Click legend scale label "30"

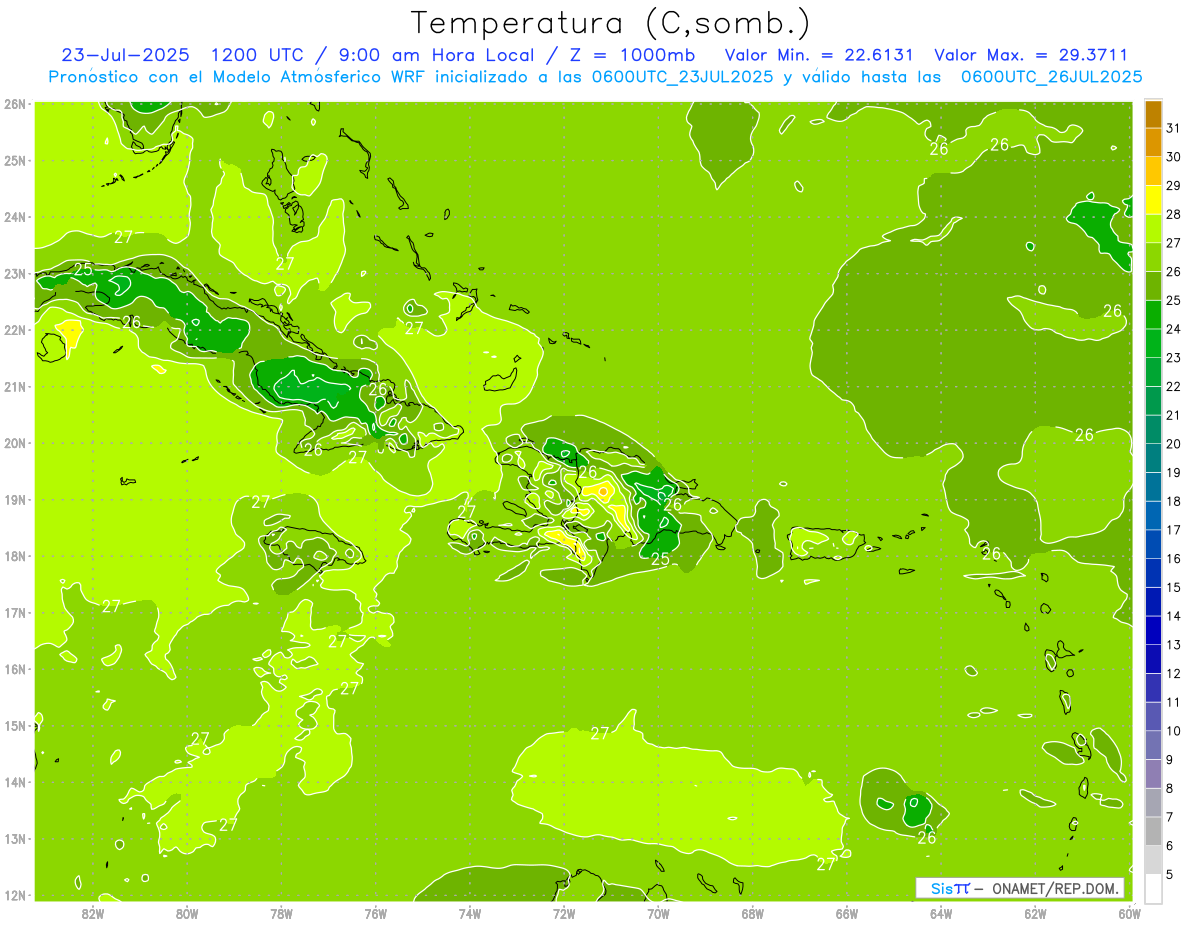(1173, 157)
